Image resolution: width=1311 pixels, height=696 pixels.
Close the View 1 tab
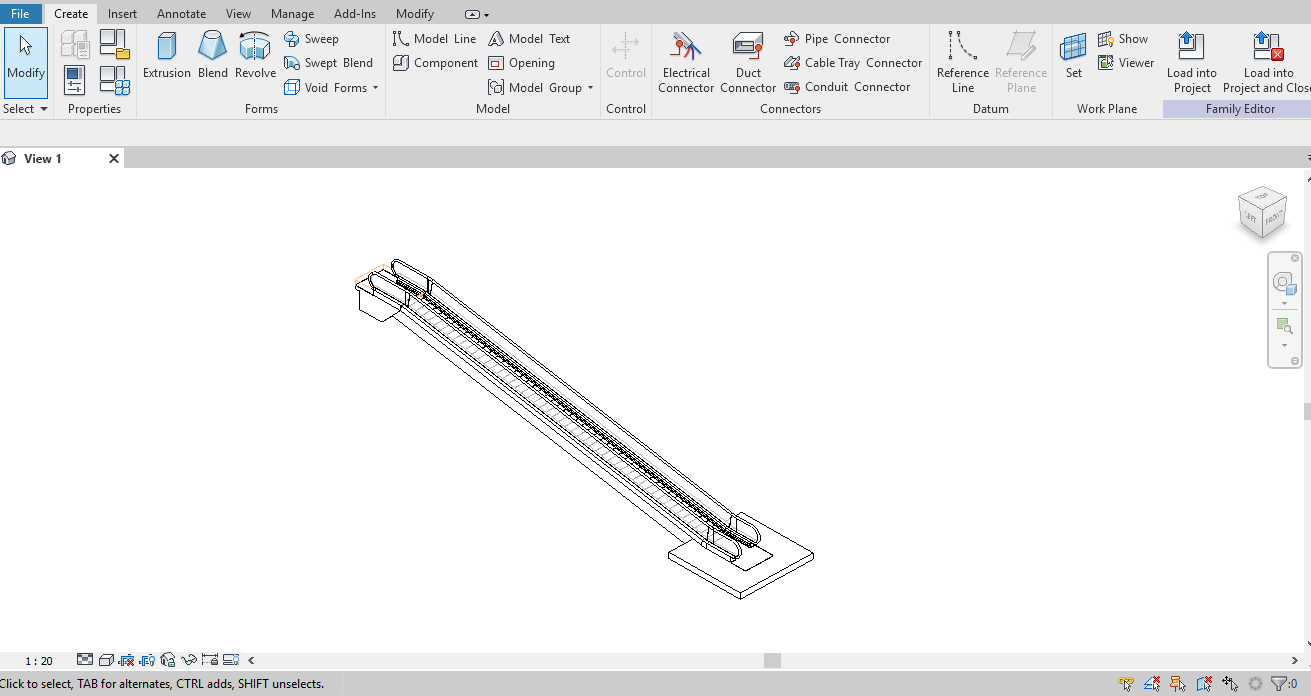pyautogui.click(x=114, y=159)
